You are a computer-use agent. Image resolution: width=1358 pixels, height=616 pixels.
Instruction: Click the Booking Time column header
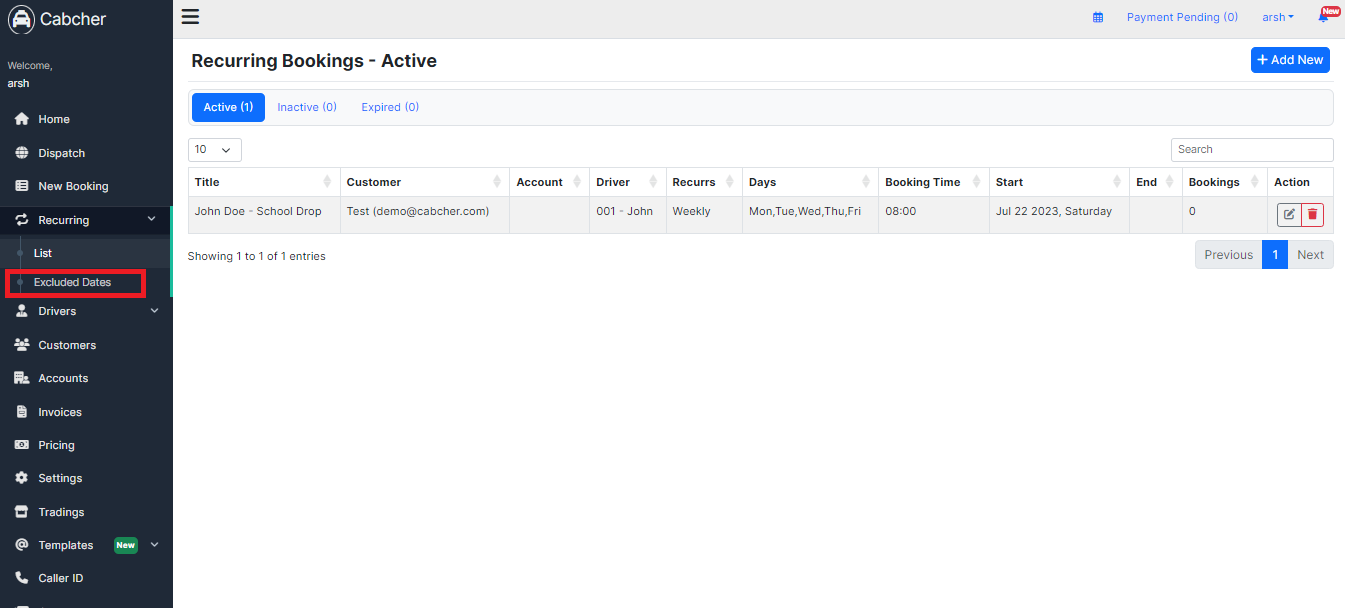934,182
